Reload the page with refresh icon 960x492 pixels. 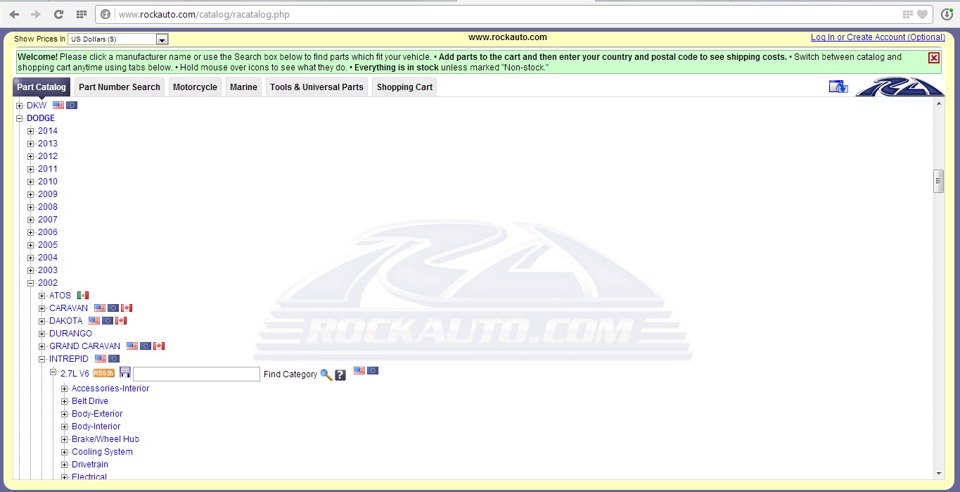click(x=59, y=14)
